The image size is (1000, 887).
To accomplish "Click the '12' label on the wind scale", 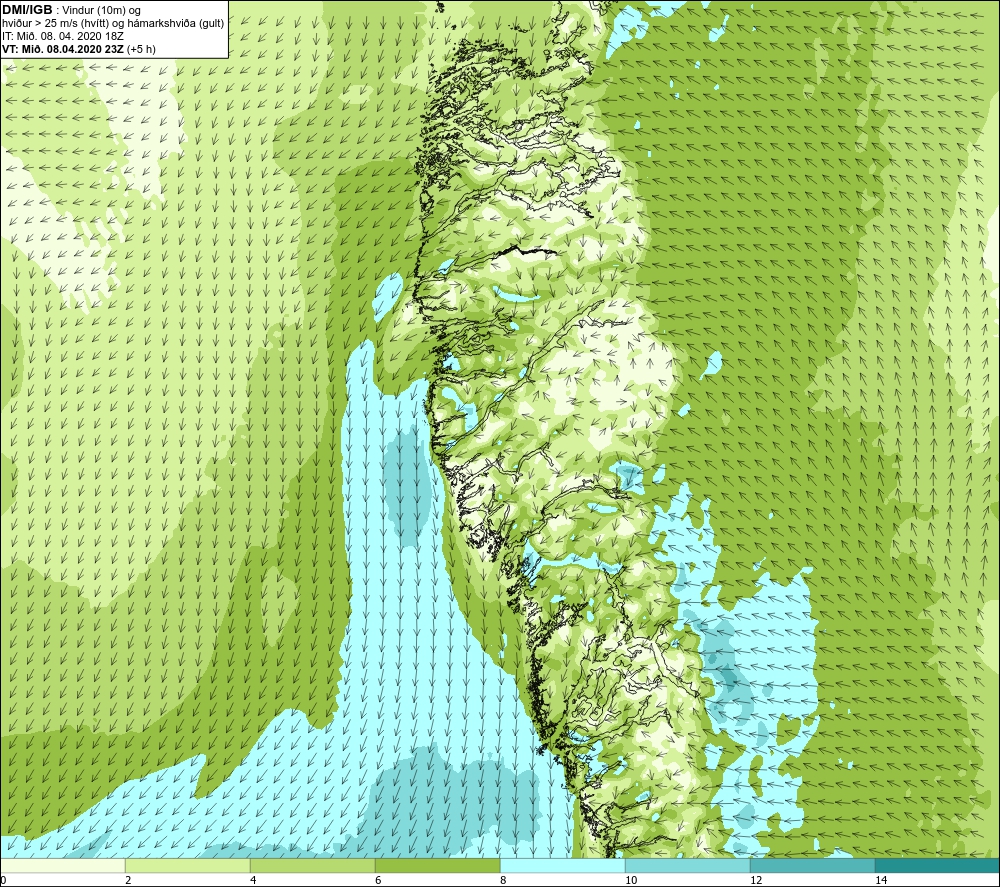I will (x=756, y=881).
